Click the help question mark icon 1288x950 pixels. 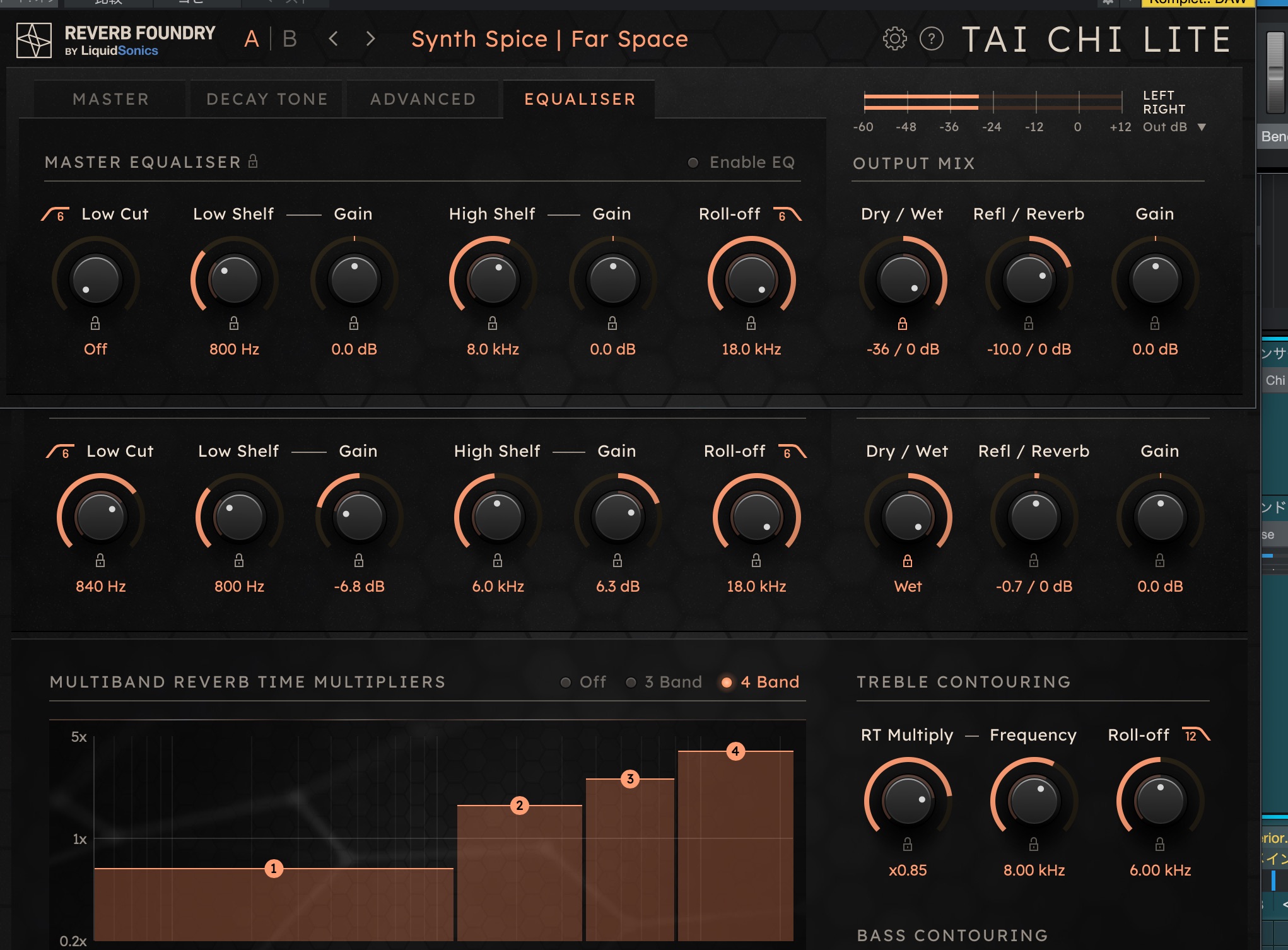931,39
